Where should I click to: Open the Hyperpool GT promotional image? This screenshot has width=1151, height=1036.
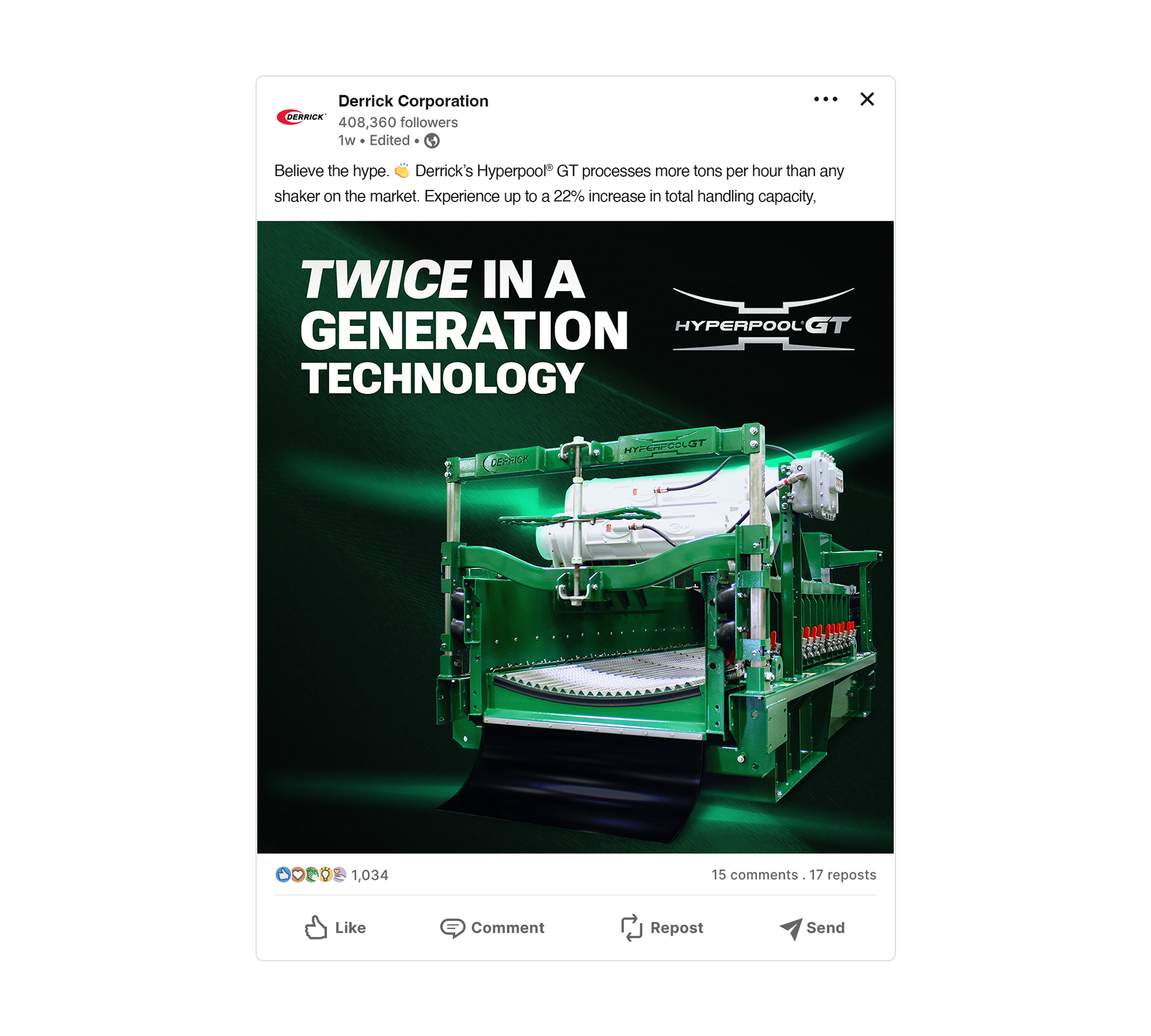click(x=575, y=537)
